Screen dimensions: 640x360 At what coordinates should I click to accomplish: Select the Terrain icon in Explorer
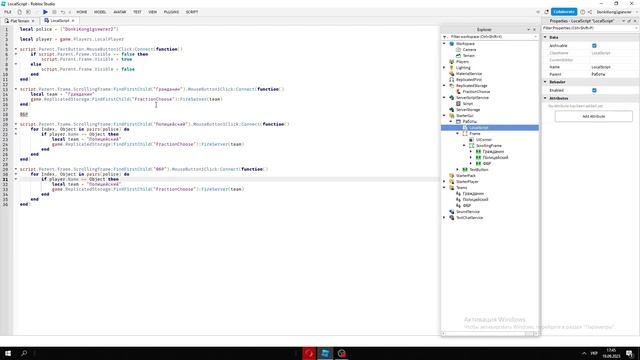point(458,56)
